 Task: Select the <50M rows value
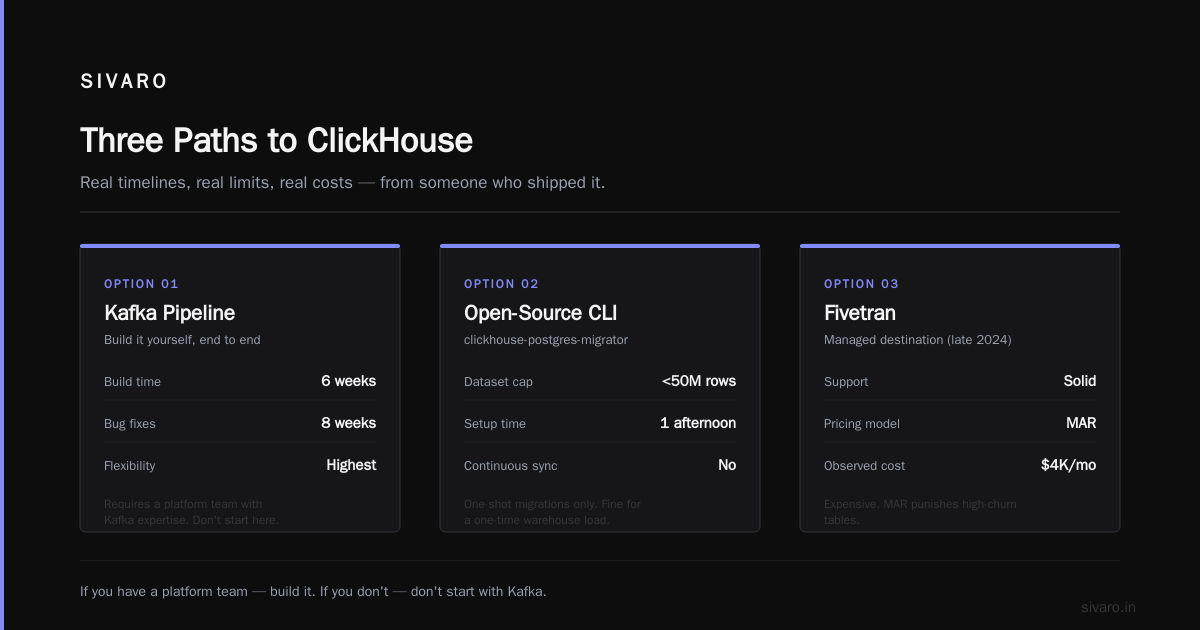coord(699,381)
